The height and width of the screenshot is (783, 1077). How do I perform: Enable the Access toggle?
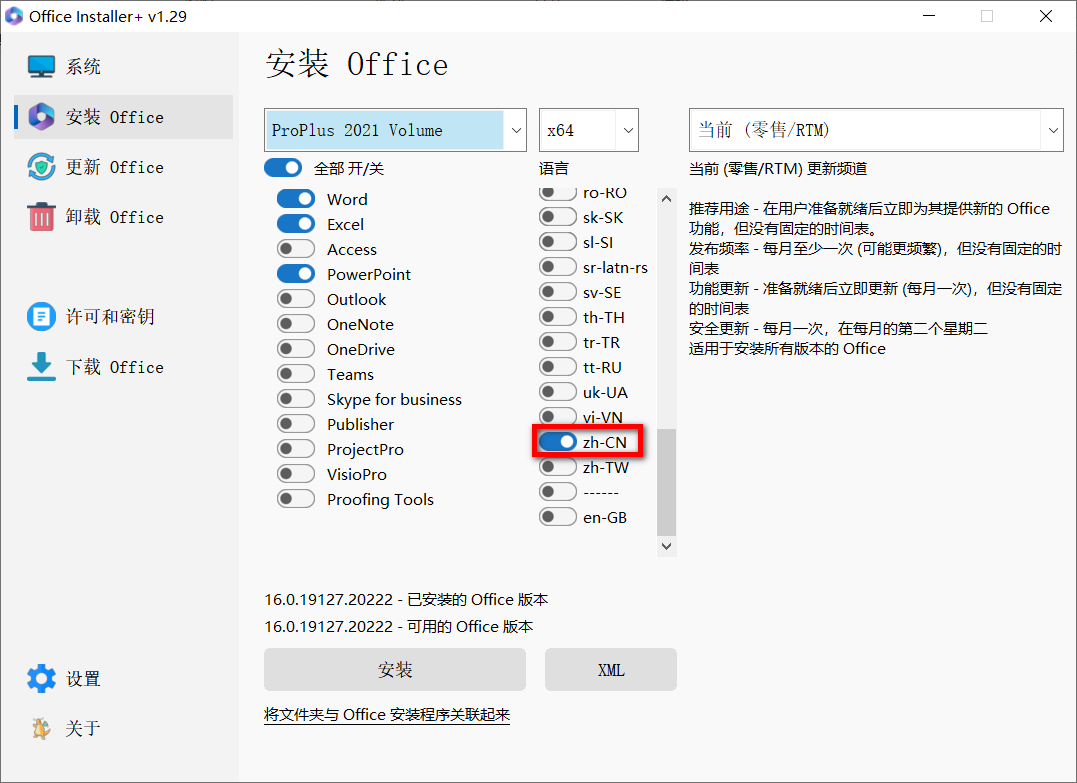tap(296, 249)
